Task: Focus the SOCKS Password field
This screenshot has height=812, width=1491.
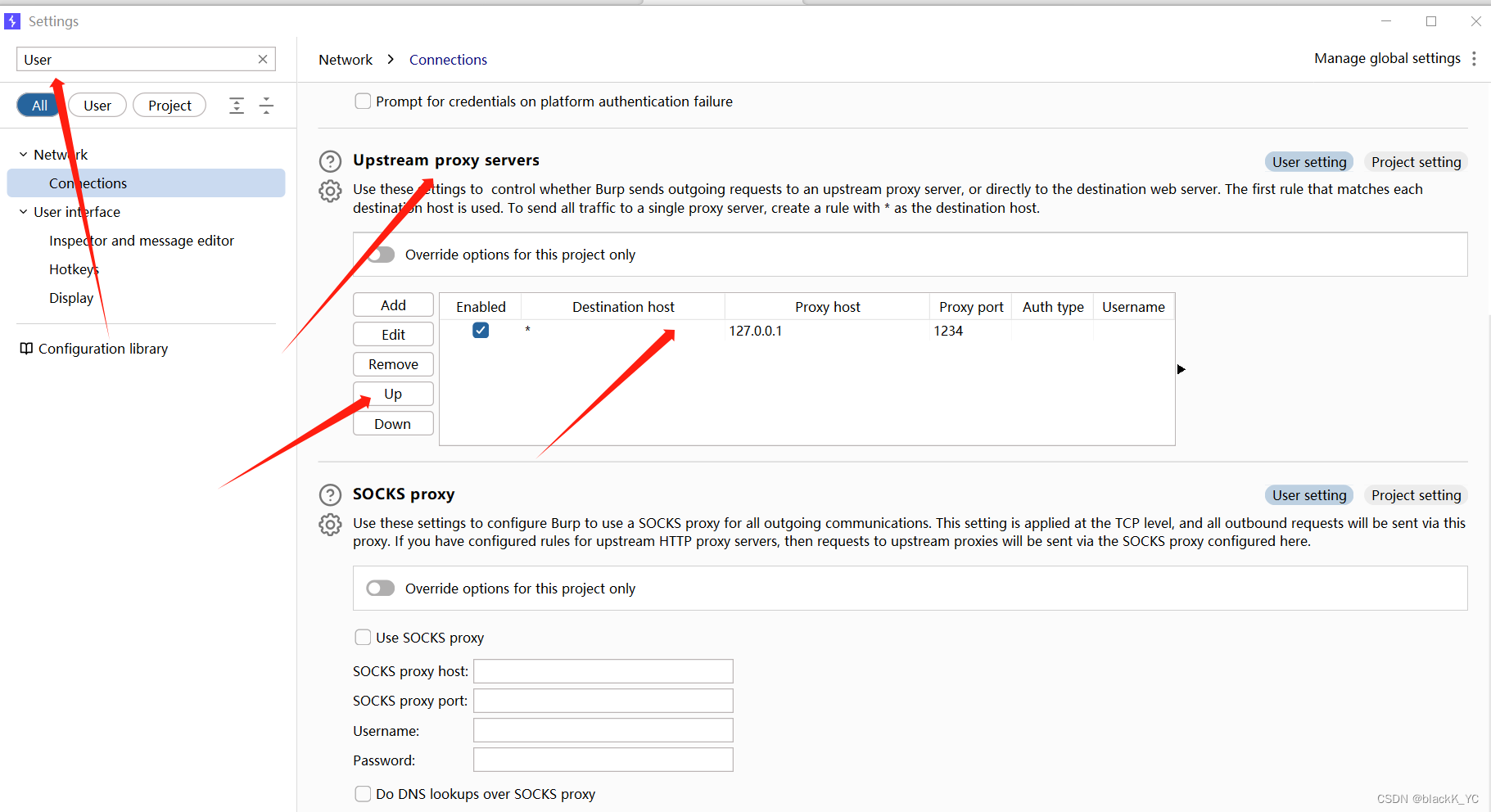Action: coord(603,760)
